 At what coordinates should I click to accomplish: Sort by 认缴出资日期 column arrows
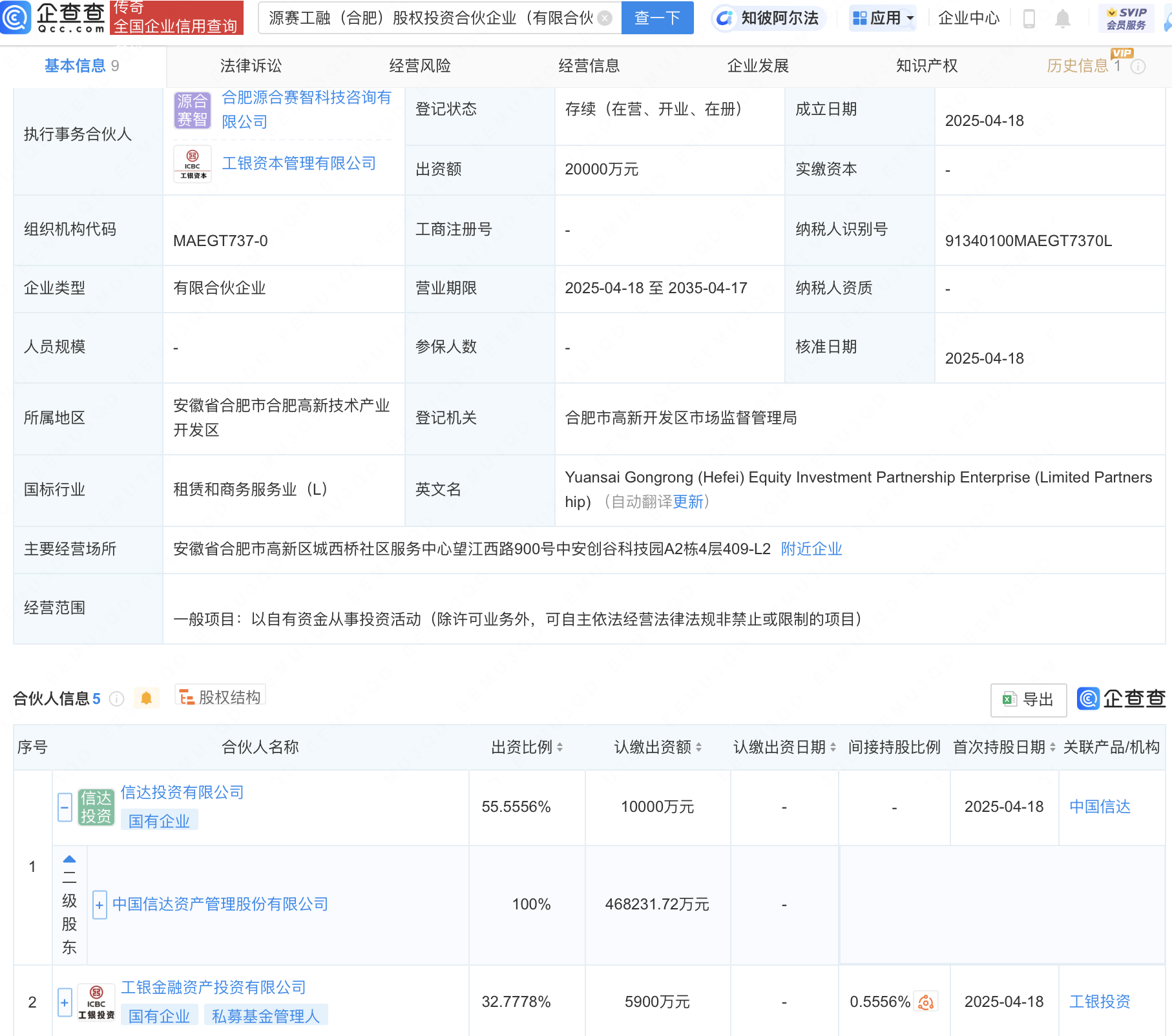[833, 747]
